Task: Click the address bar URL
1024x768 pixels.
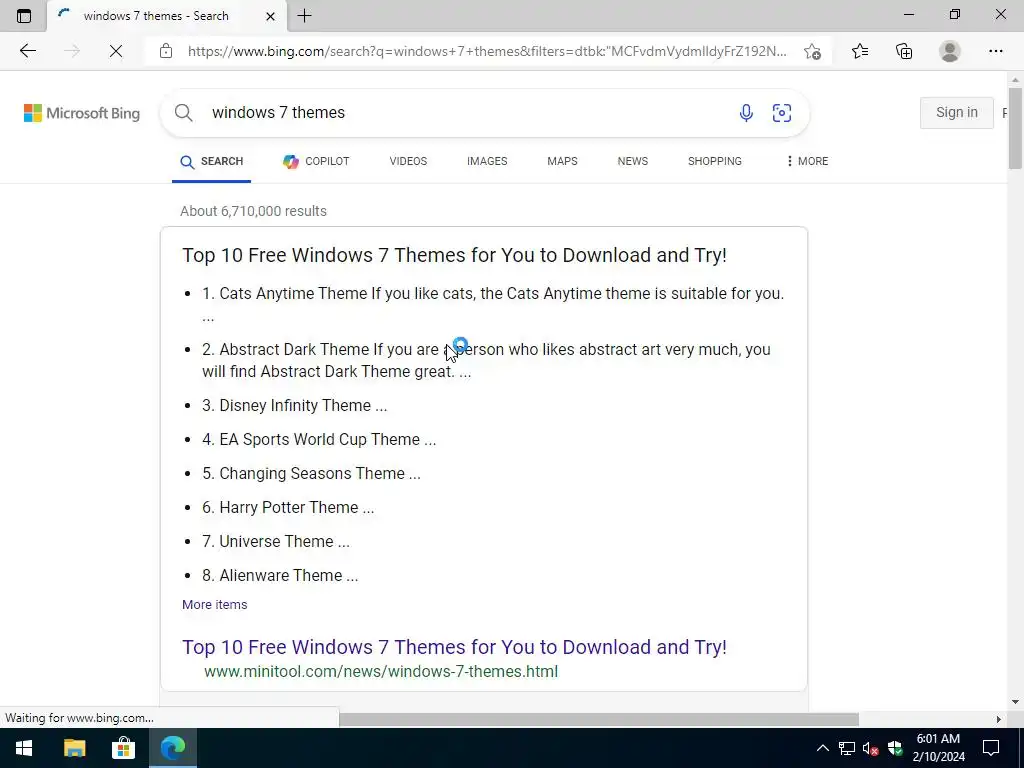Action: tap(487, 51)
